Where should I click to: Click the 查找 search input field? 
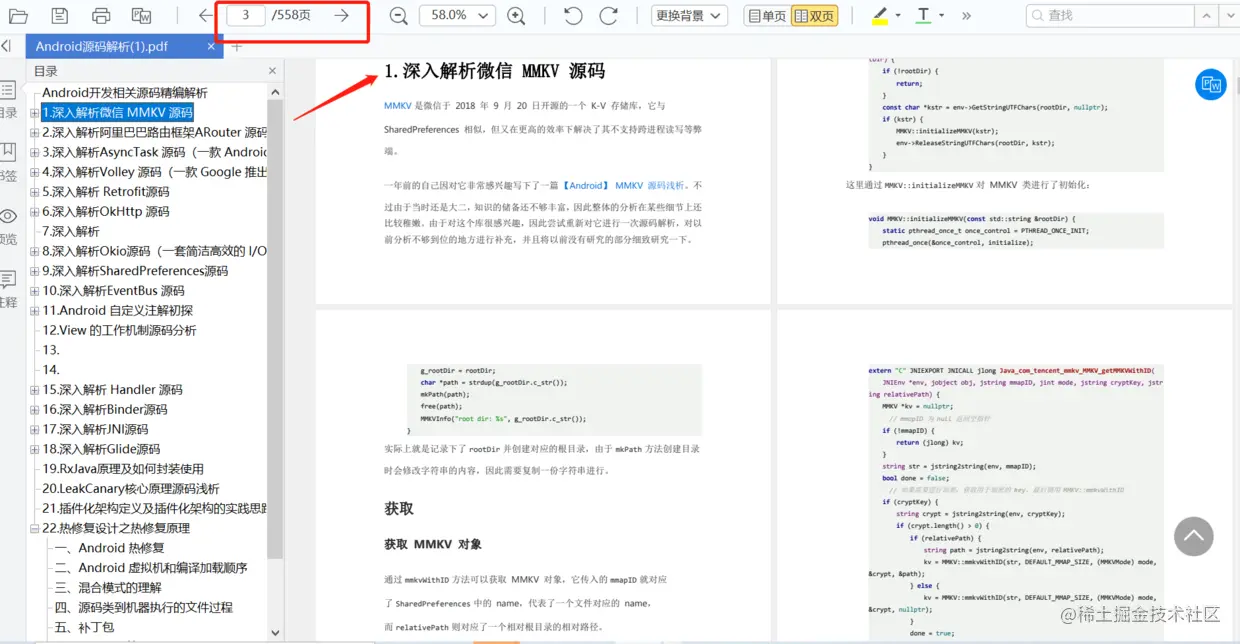click(x=1109, y=16)
